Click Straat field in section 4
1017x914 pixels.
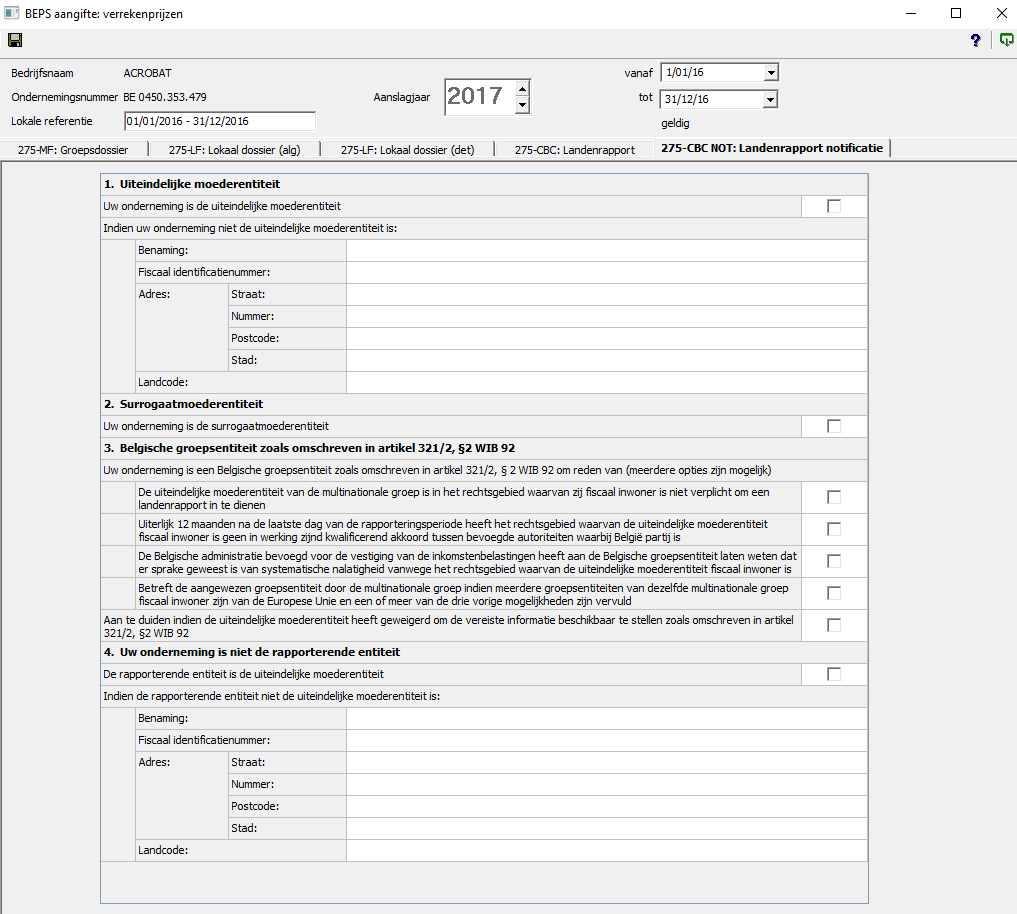(607, 763)
